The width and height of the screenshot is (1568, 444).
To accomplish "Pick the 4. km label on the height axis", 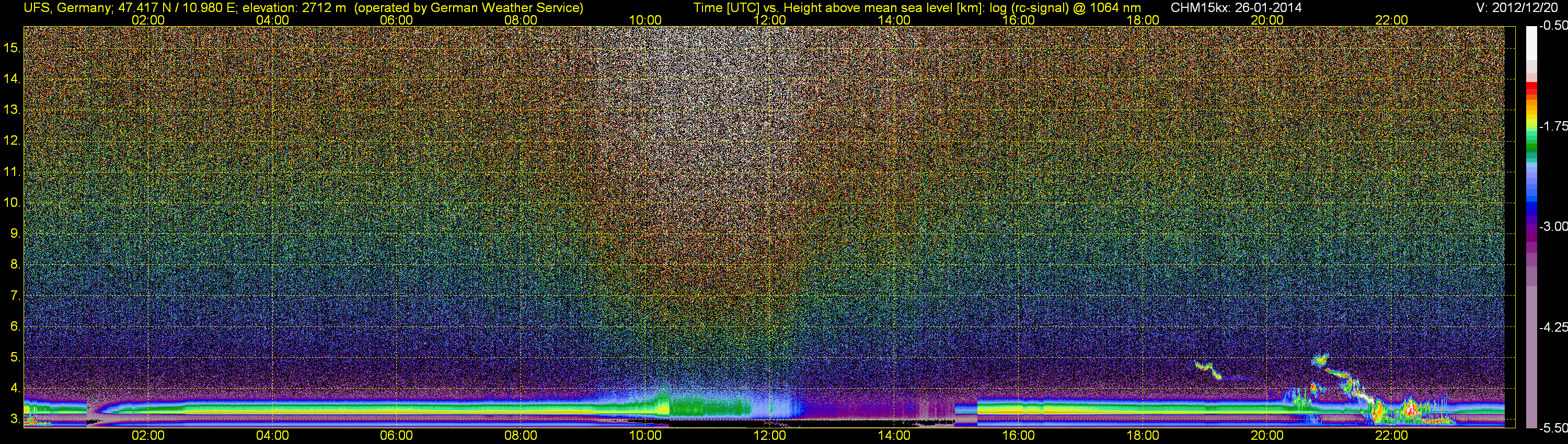I will [16, 388].
